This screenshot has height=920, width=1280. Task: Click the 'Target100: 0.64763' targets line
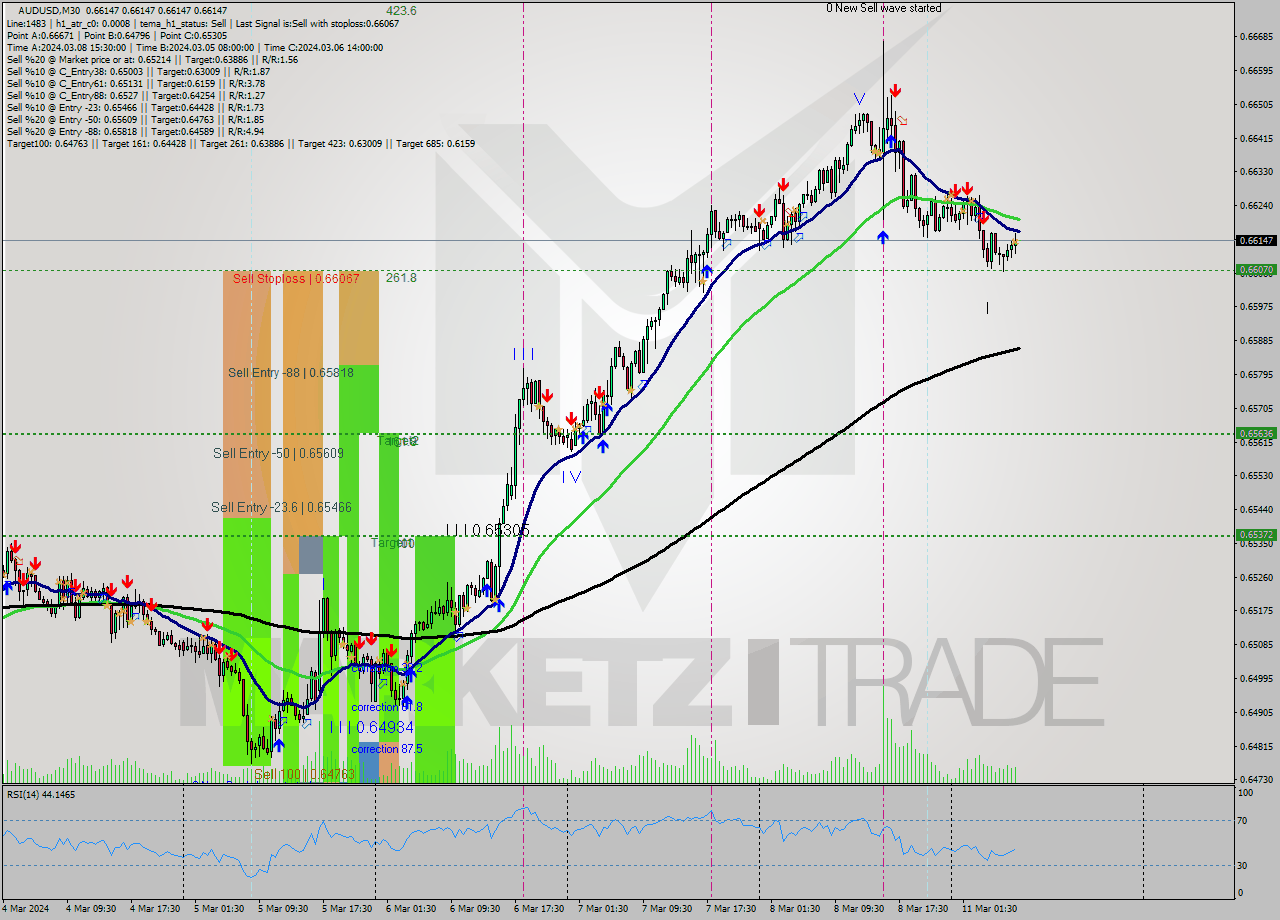[241, 143]
